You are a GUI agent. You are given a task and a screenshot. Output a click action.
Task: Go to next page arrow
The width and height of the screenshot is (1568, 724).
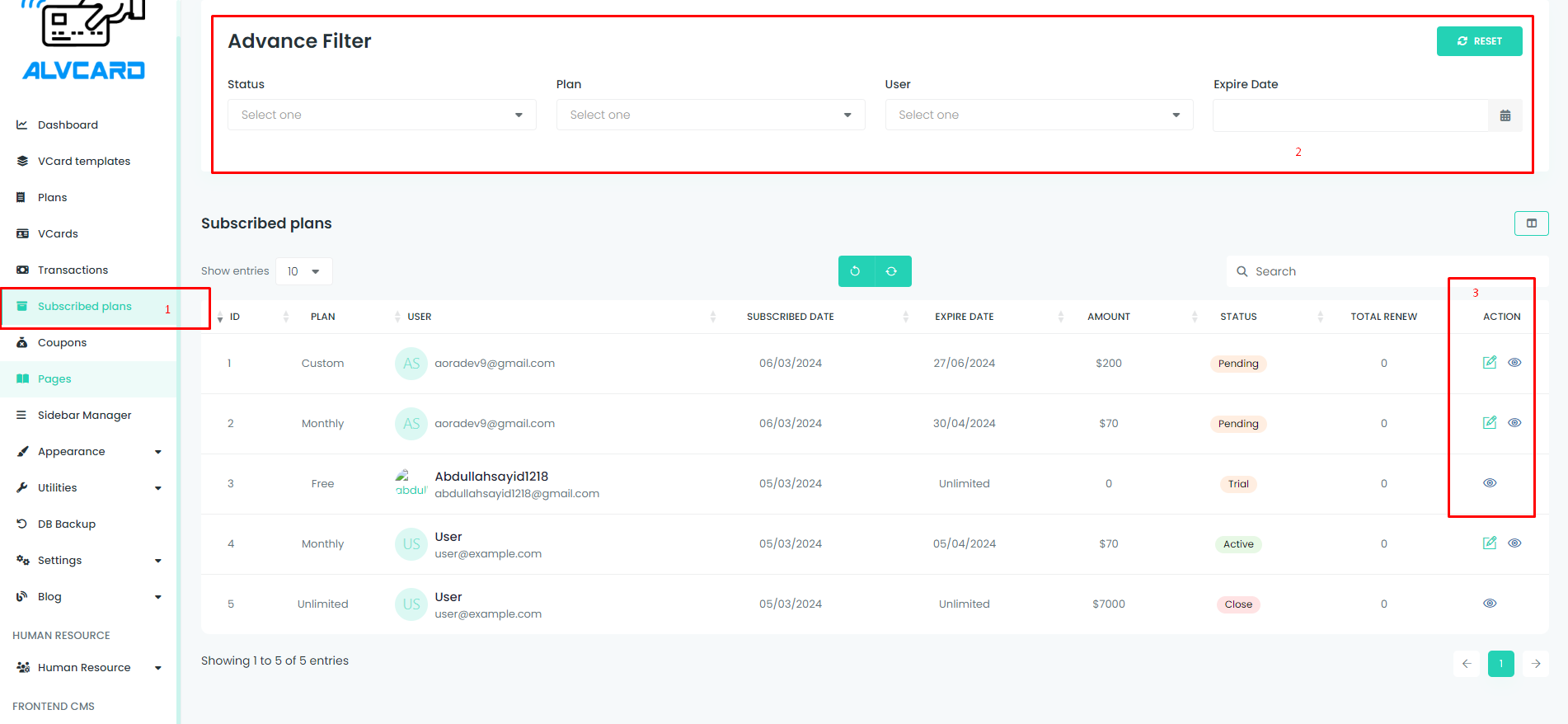pyautogui.click(x=1536, y=664)
